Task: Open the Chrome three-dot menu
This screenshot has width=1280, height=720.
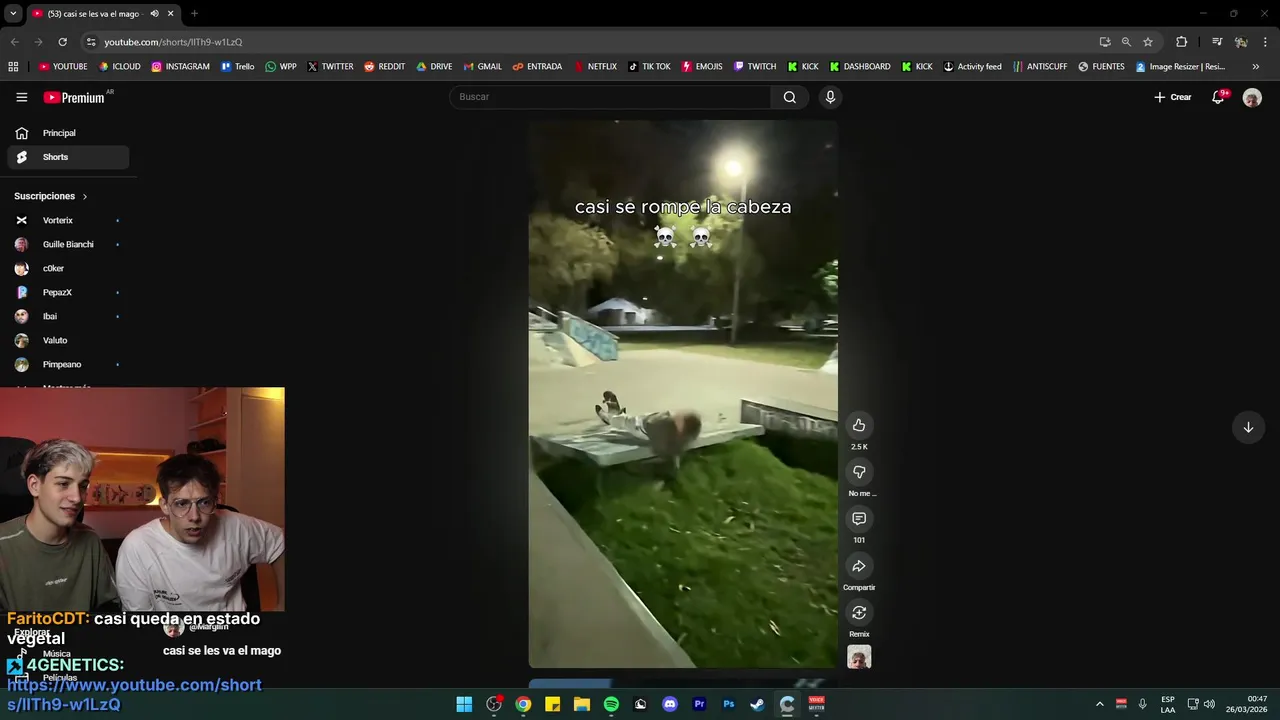Action: (x=1266, y=42)
